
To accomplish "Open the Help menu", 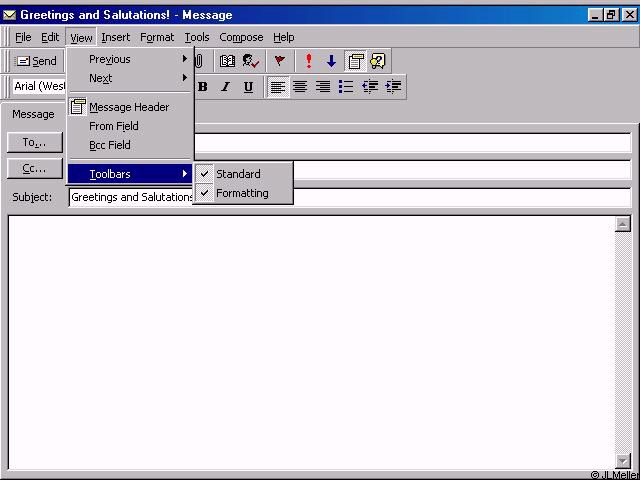I will click(x=284, y=38).
